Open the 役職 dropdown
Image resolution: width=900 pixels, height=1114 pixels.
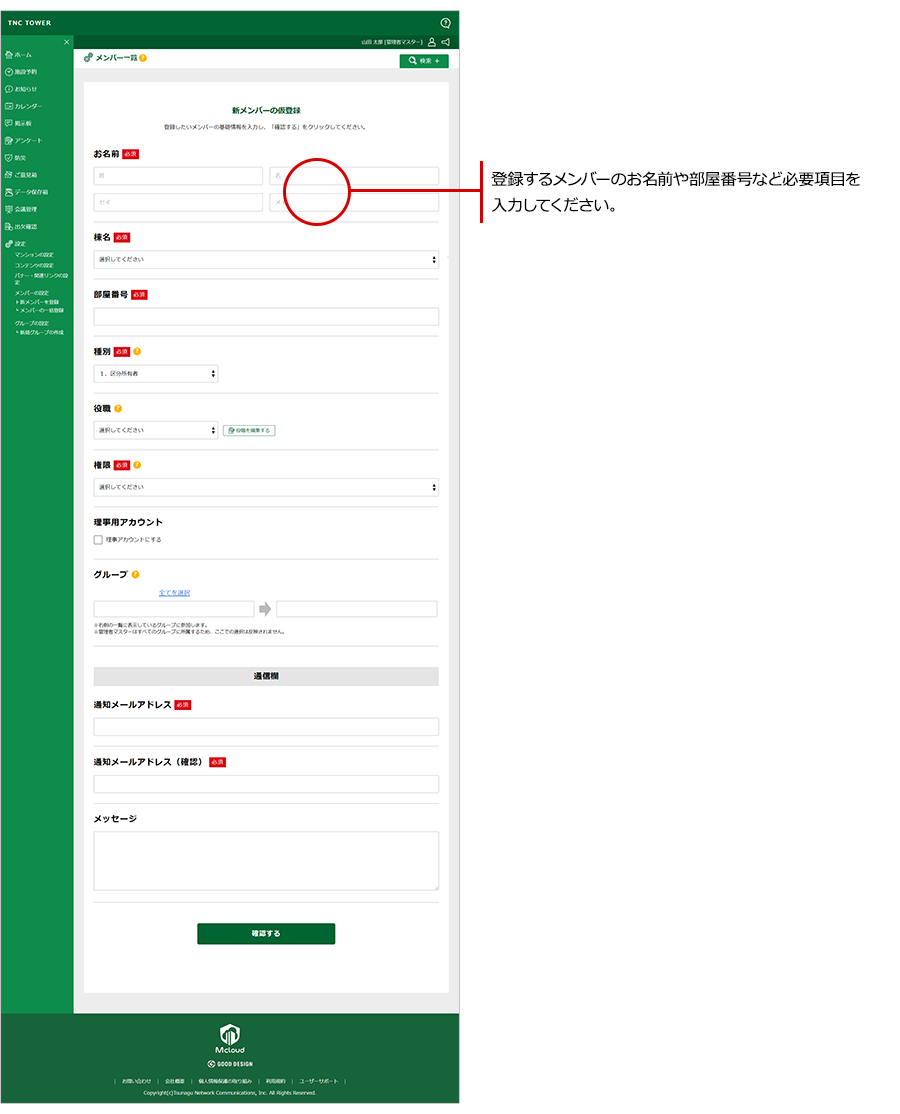coord(156,430)
